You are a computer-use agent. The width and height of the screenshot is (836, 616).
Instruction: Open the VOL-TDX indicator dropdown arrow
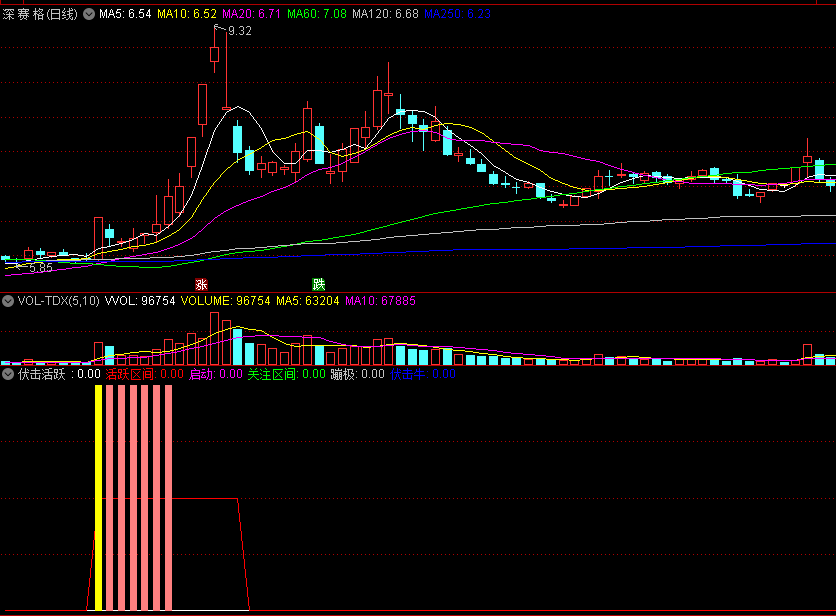point(7,301)
